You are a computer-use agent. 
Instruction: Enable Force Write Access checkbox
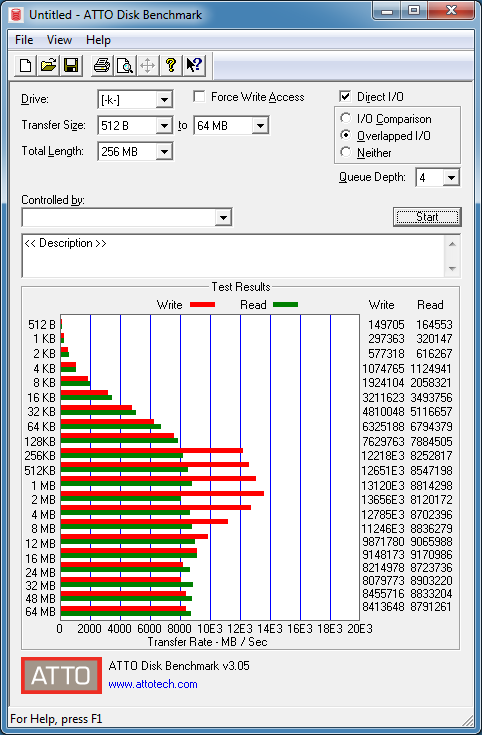point(199,97)
